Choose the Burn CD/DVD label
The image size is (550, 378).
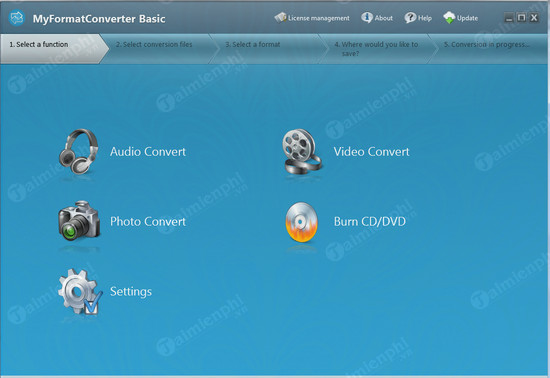coord(370,222)
